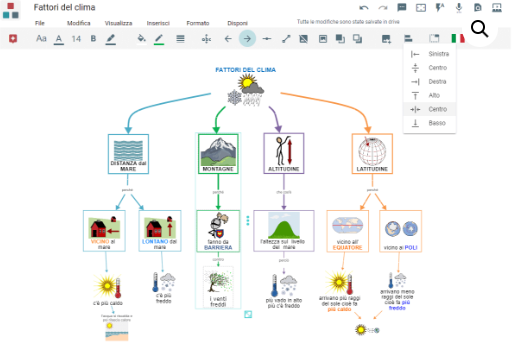This screenshot has height=363, width=522.
Task: Toggle the right arrow direction button
Action: [x=247, y=39]
